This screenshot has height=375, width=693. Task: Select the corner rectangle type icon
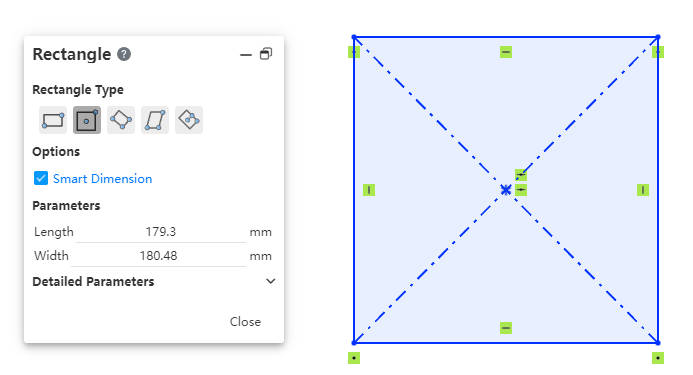(x=53, y=120)
